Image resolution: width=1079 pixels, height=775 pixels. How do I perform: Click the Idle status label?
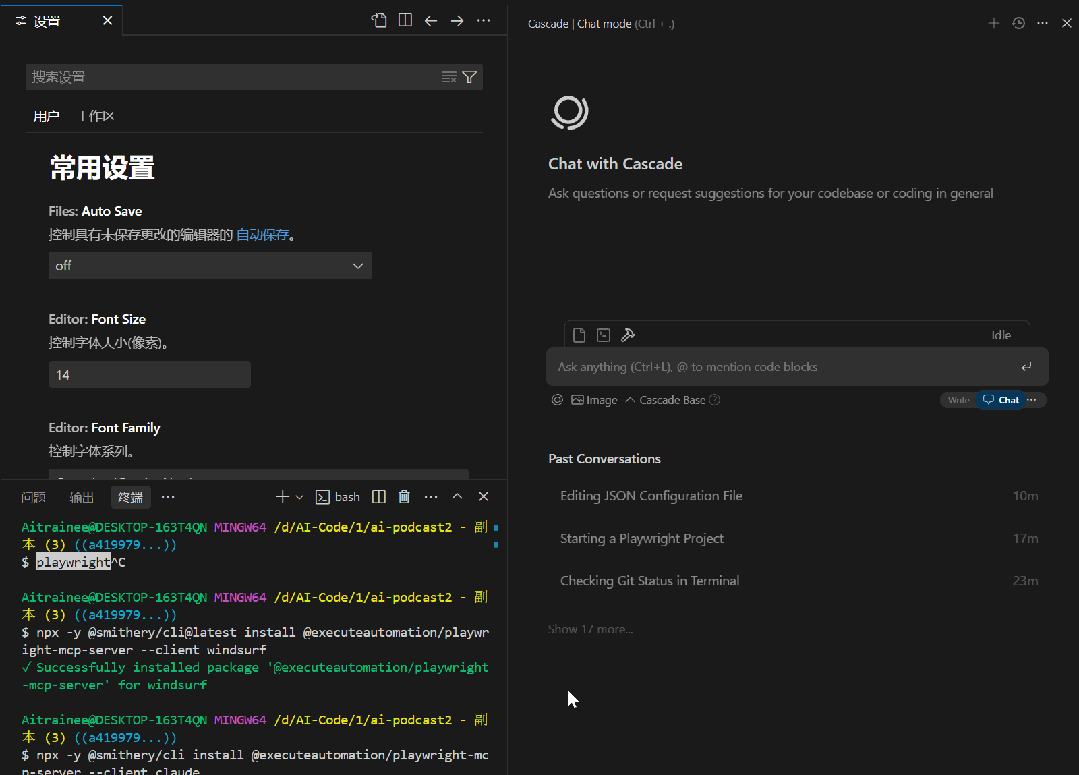pos(1001,335)
